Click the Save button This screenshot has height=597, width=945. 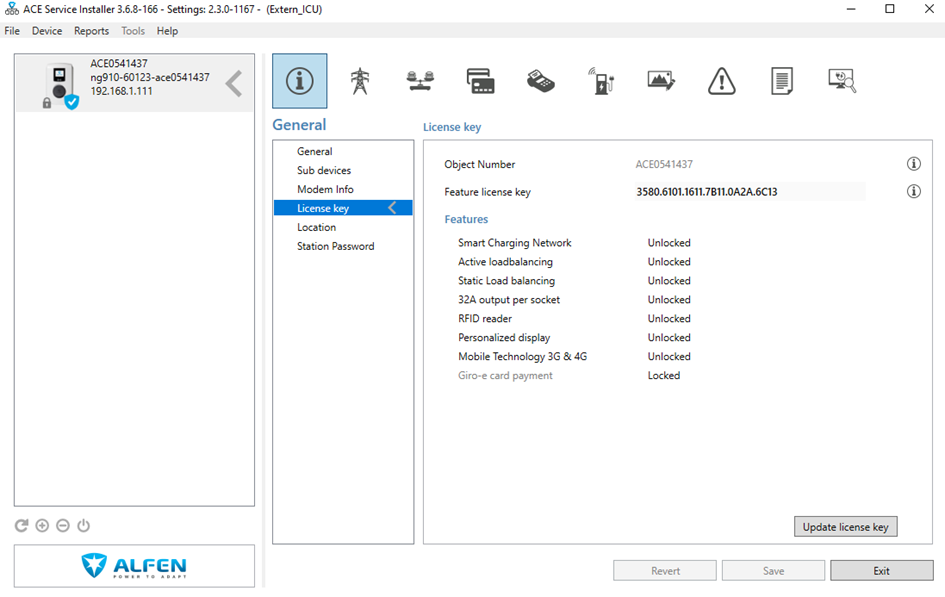[x=773, y=571]
